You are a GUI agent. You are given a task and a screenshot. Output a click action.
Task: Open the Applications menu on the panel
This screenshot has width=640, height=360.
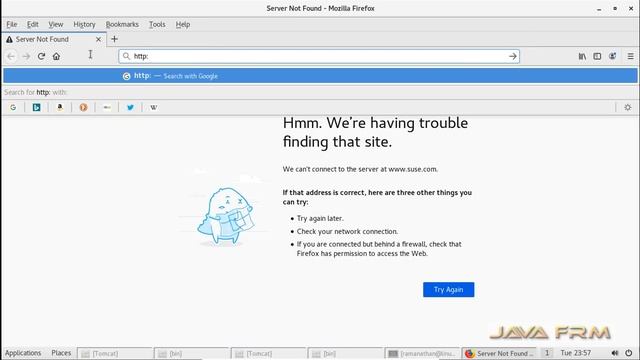click(23, 353)
